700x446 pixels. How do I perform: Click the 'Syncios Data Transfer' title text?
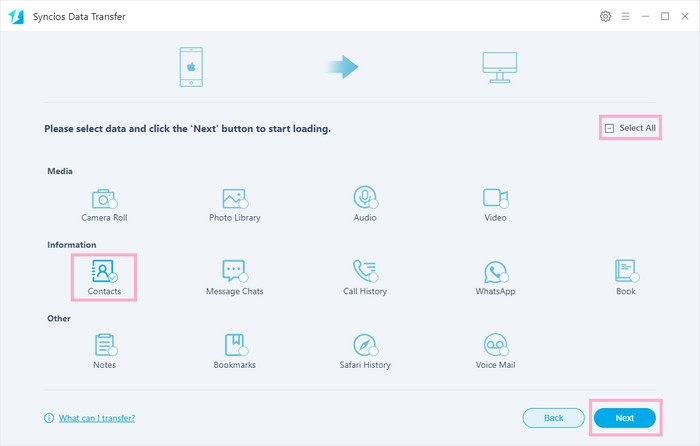tap(79, 17)
